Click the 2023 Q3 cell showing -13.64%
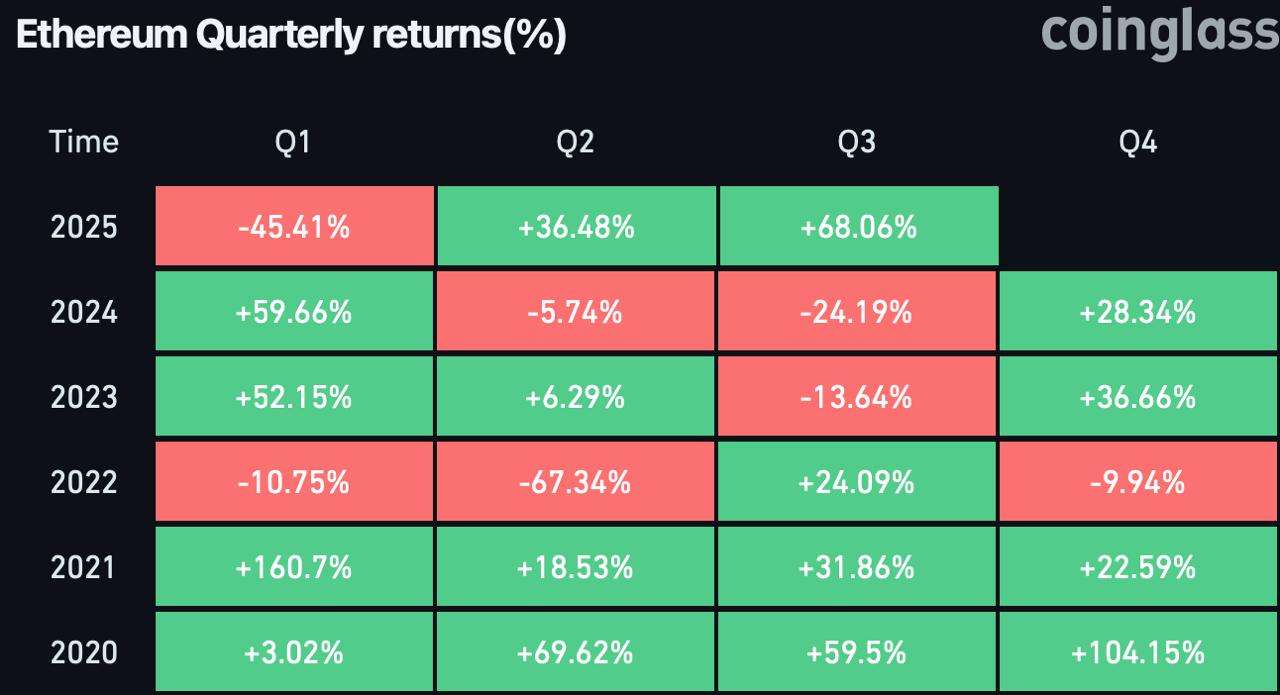This screenshot has width=1280, height=695. click(x=857, y=397)
